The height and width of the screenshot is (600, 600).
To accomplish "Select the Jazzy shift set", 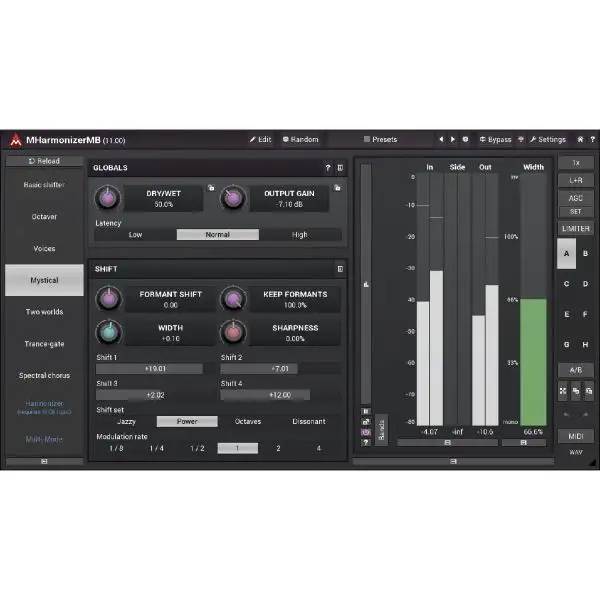I will 124,421.
